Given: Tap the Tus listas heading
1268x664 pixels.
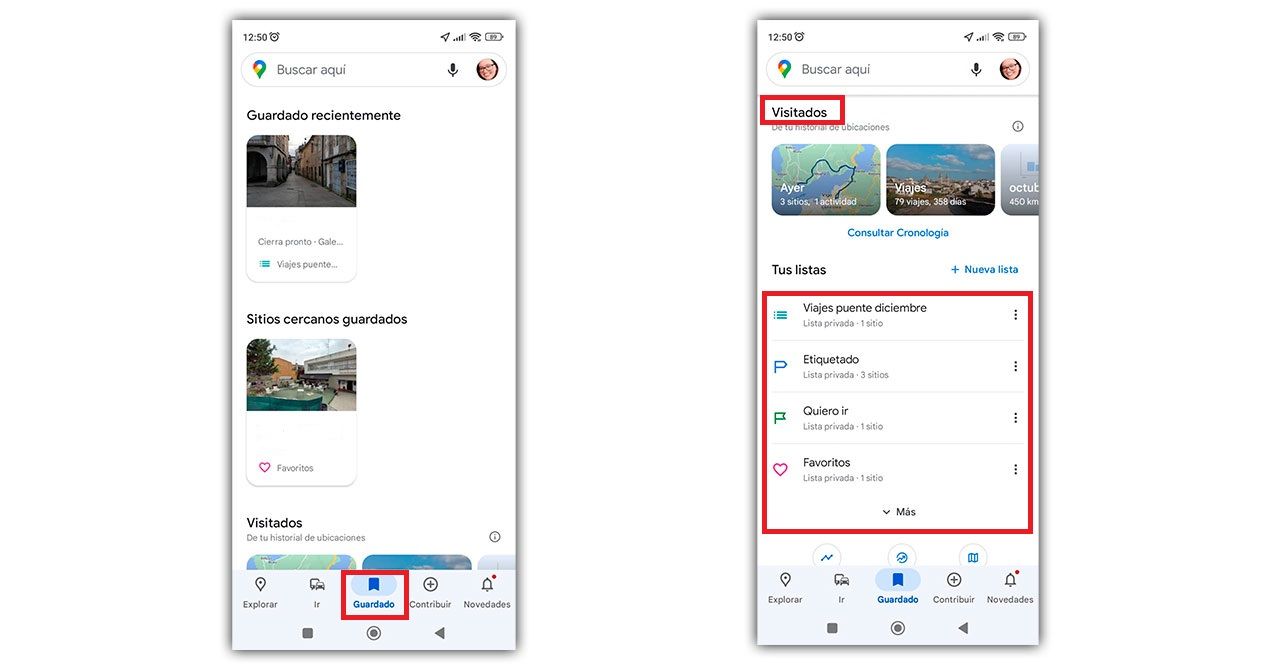Looking at the screenshot, I should (x=799, y=270).
